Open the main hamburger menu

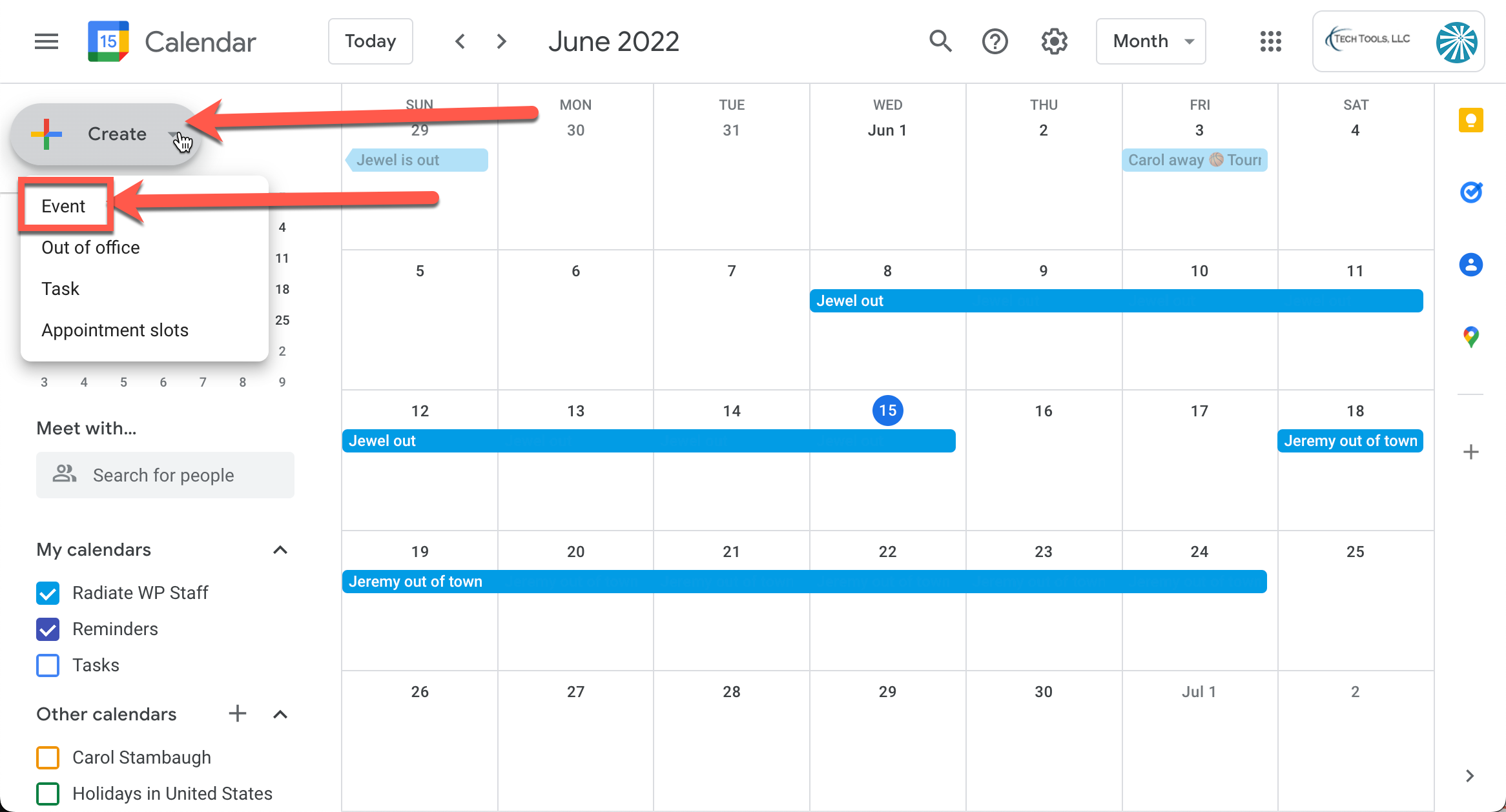(x=46, y=41)
